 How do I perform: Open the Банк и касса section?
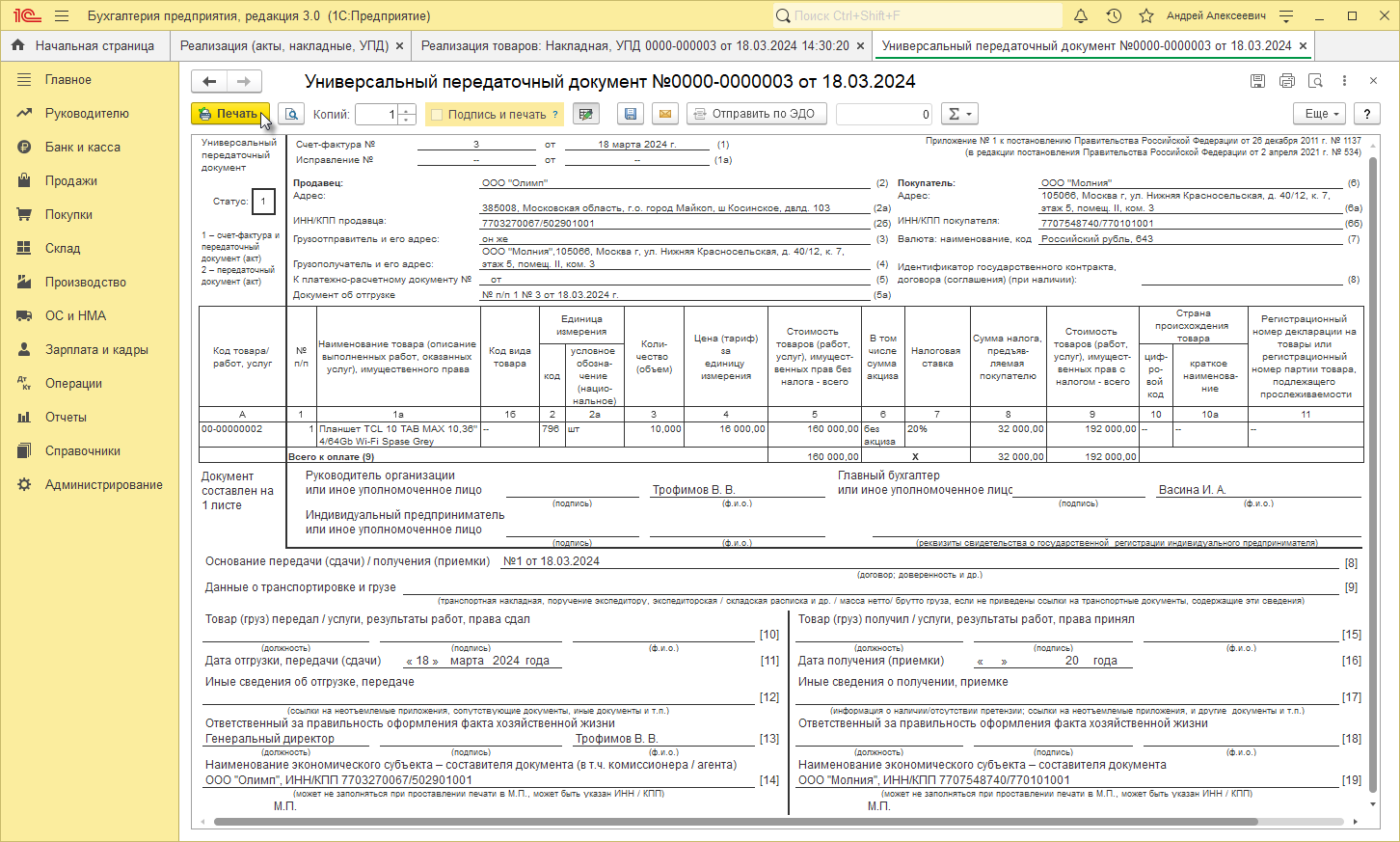[x=90, y=148]
